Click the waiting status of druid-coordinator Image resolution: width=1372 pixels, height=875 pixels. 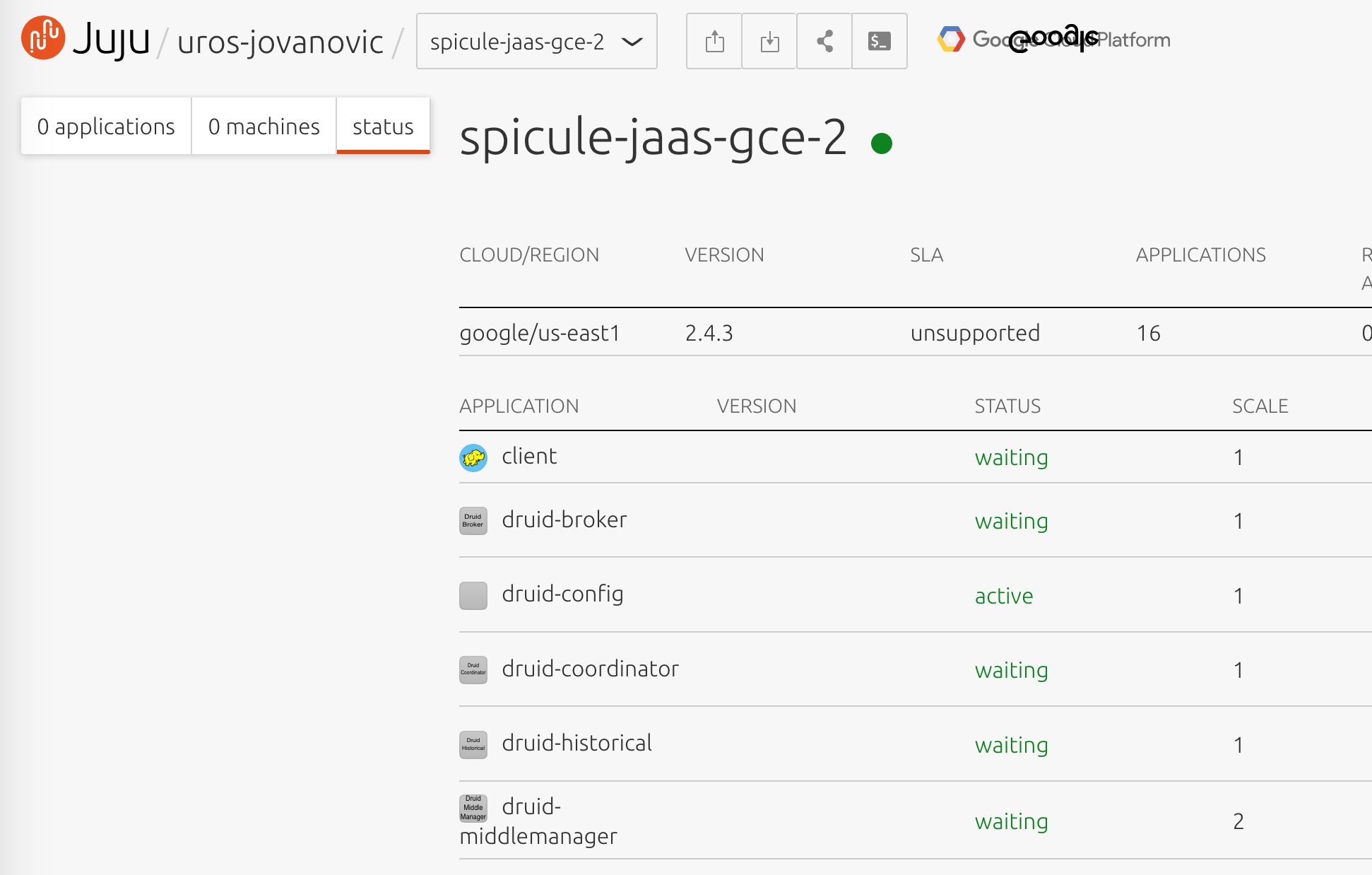1011,671
